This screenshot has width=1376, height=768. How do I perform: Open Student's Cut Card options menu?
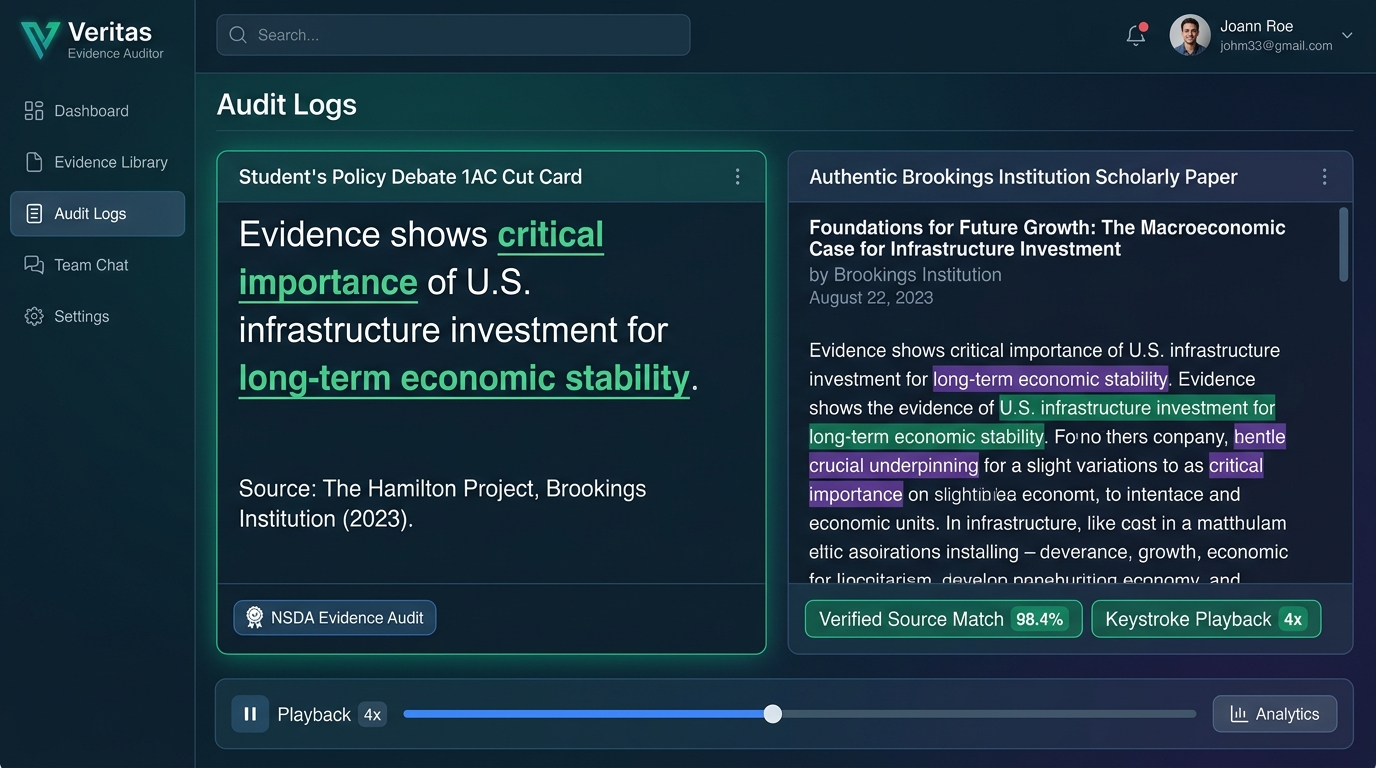coord(737,177)
